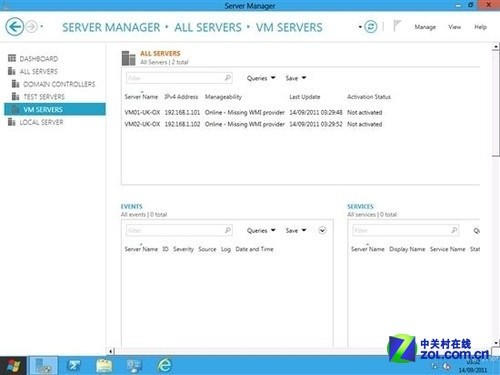500x375 pixels.
Task: Open the Test Servers group
Action: [x=44, y=97]
